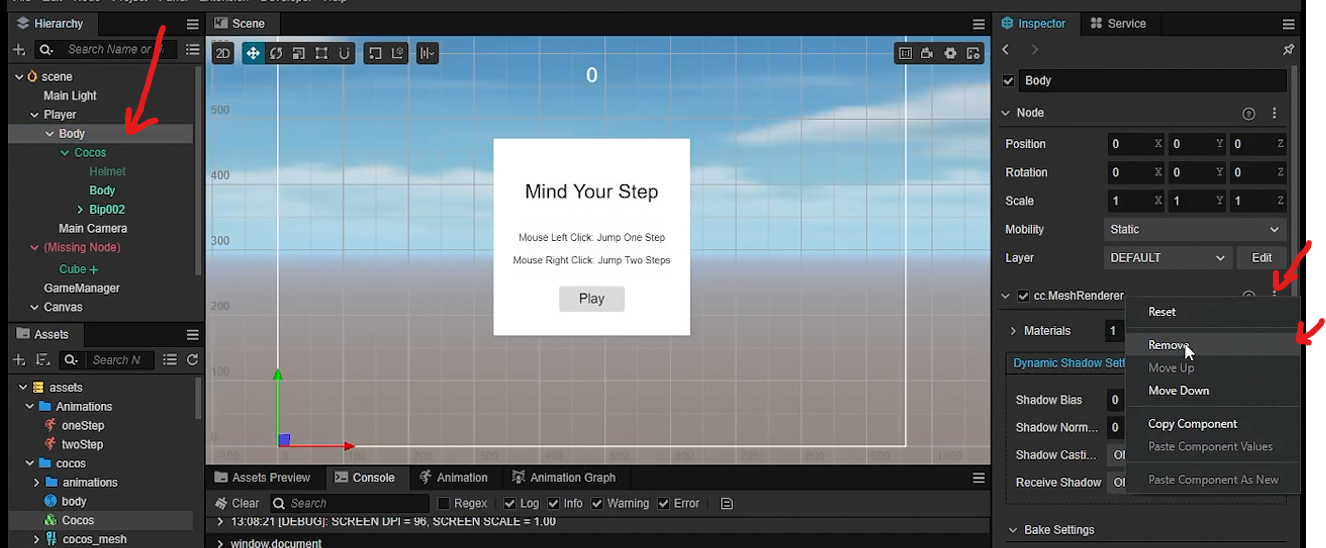This screenshot has height=548, width=1326.
Task: Click the Edit layer button
Action: [1262, 258]
